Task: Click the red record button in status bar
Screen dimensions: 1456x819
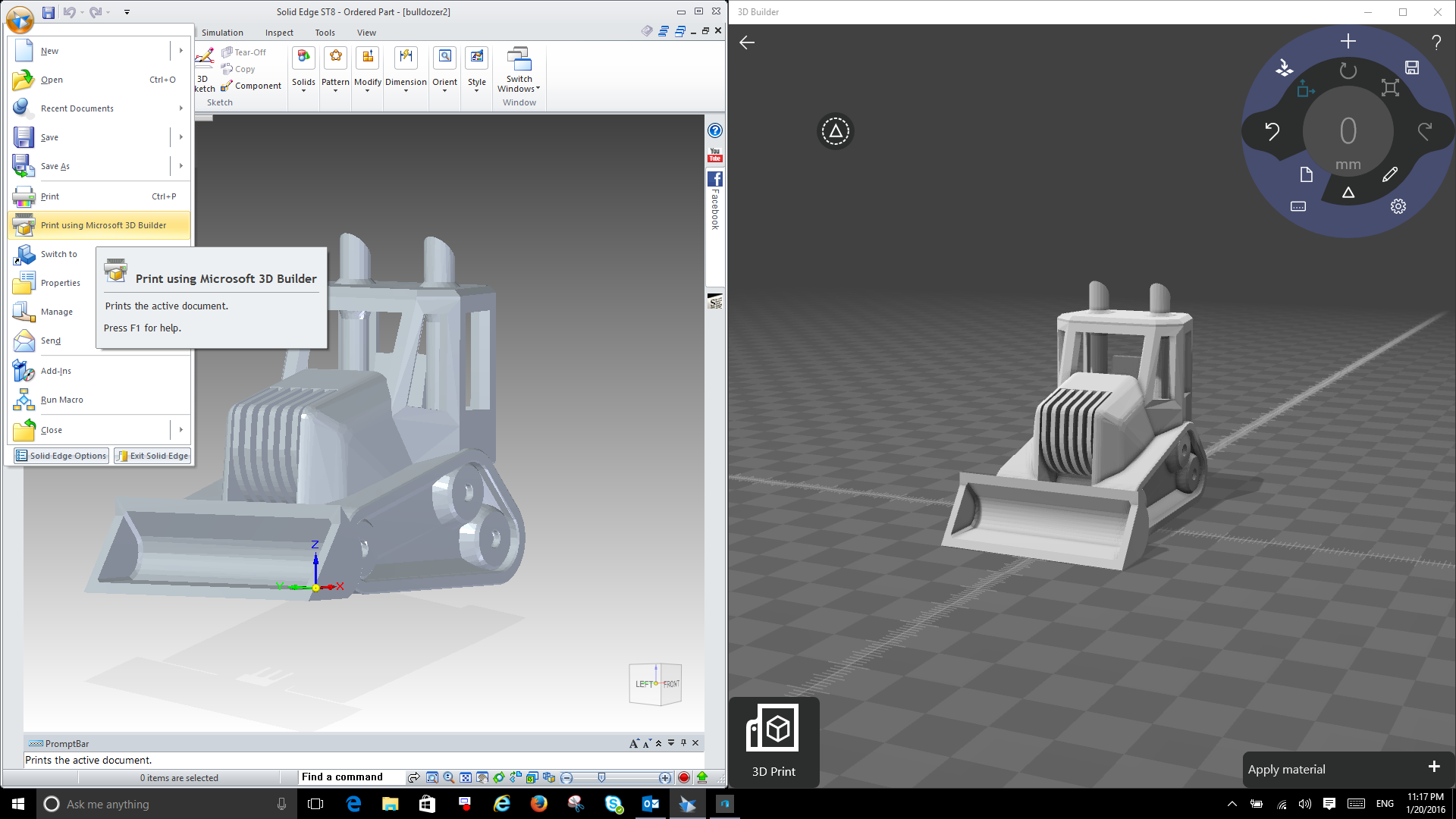Action: tap(683, 777)
